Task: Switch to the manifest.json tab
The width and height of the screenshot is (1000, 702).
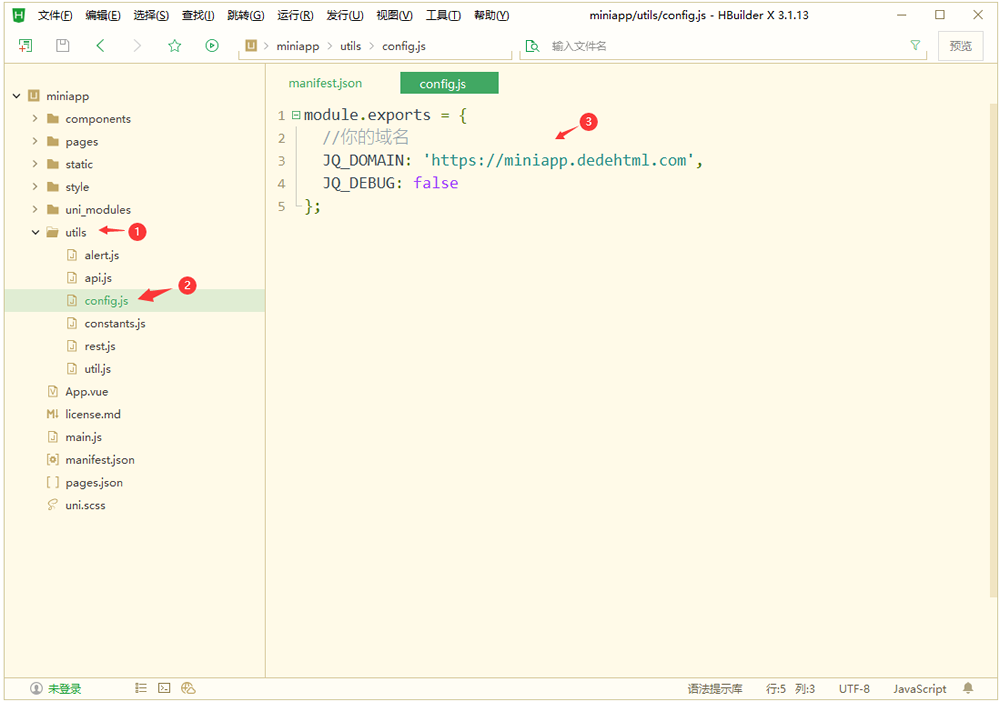Action: pos(325,84)
